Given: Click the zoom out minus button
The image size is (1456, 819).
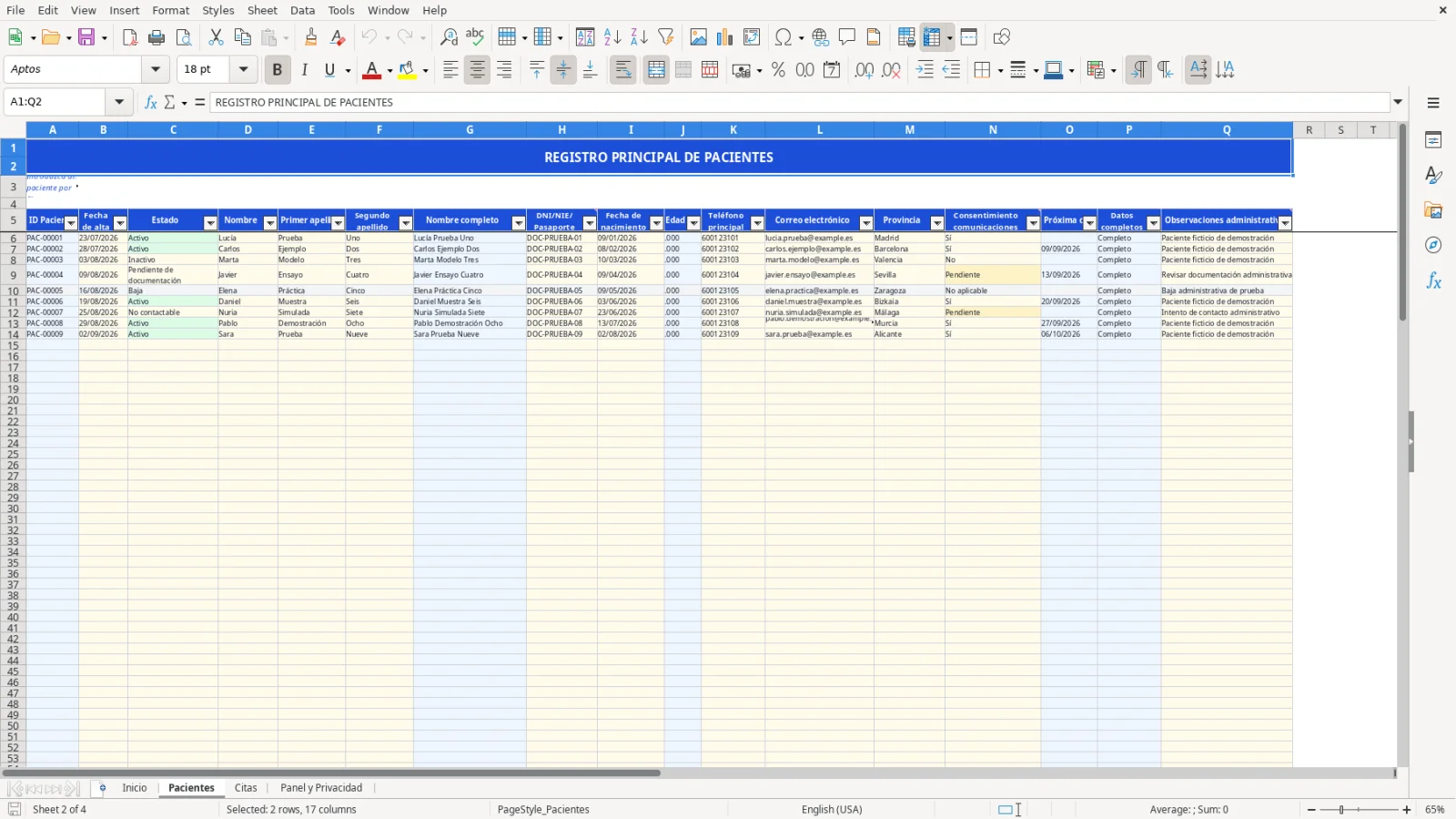Looking at the screenshot, I should (x=1311, y=810).
